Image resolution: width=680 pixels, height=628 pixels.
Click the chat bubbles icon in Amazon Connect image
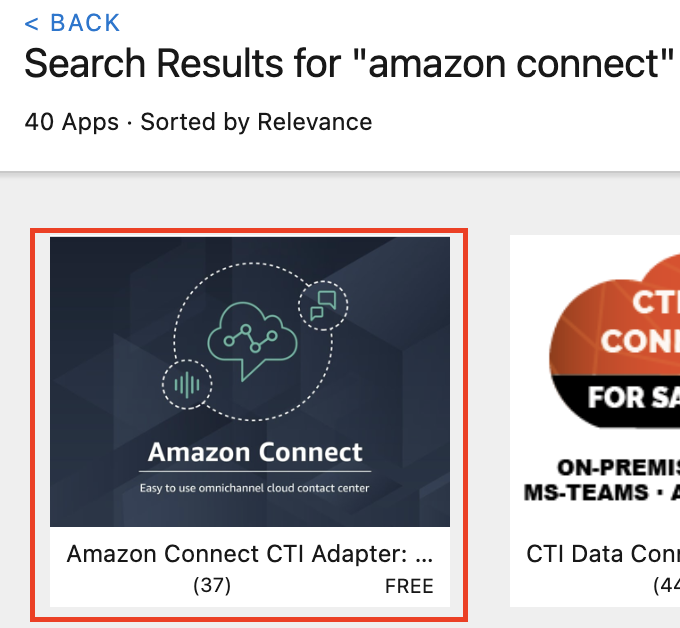(x=323, y=305)
